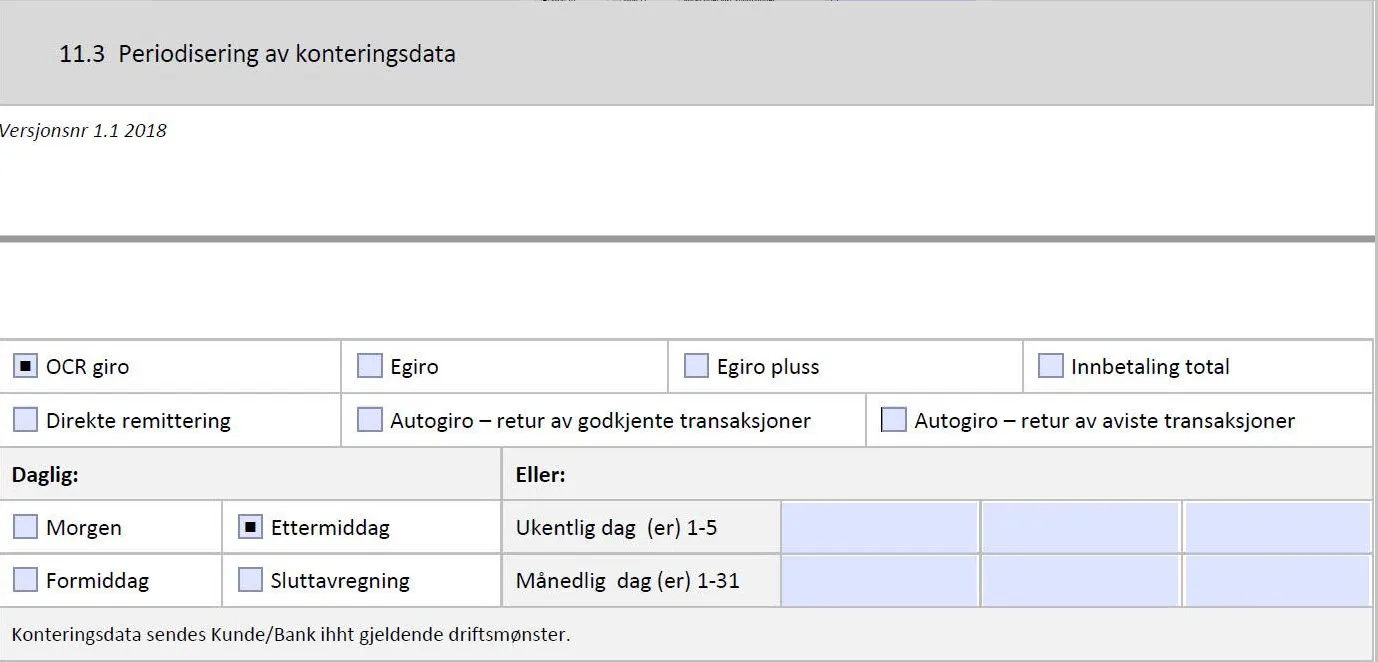Click the first Ukentlig dag input field
1378x662 pixels.
pyautogui.click(x=878, y=527)
